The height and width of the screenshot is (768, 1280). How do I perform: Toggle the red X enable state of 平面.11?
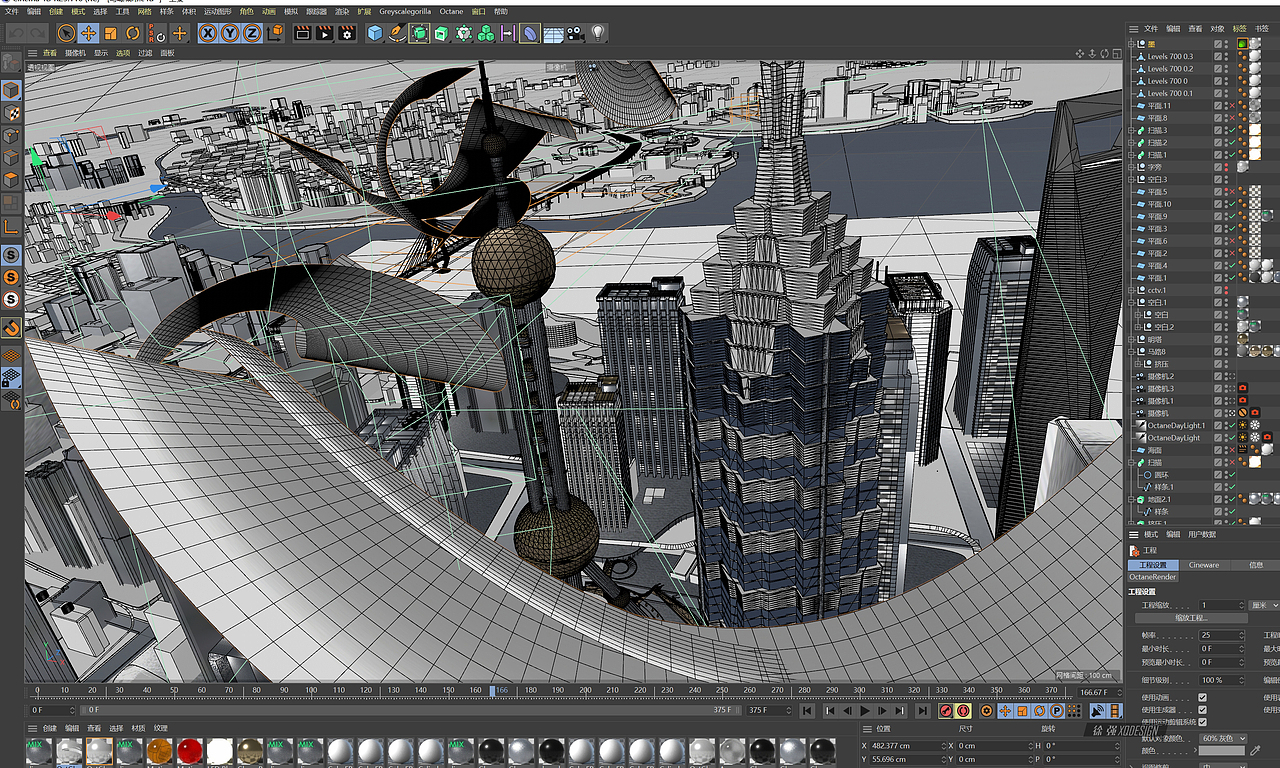pos(1230,106)
